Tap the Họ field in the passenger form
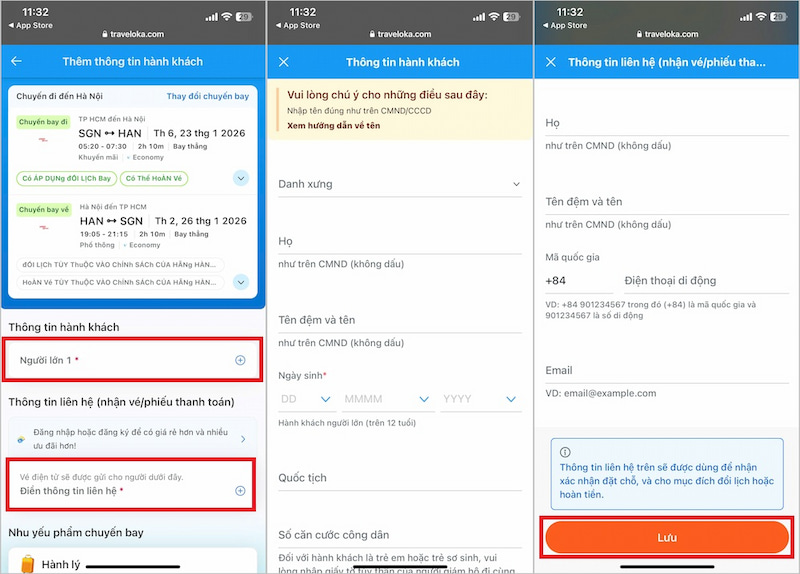 (400, 241)
